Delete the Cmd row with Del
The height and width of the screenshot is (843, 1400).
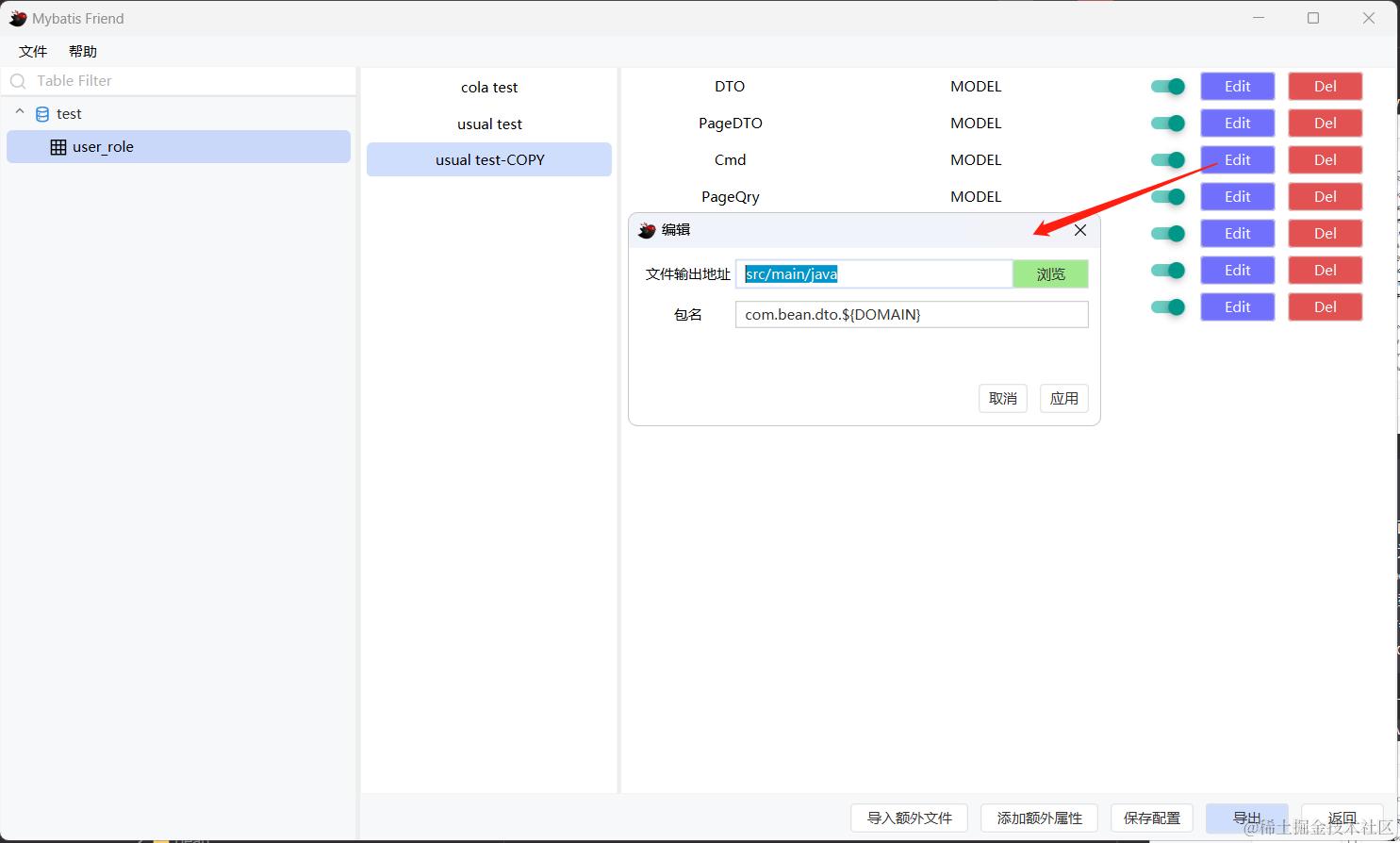click(1326, 160)
